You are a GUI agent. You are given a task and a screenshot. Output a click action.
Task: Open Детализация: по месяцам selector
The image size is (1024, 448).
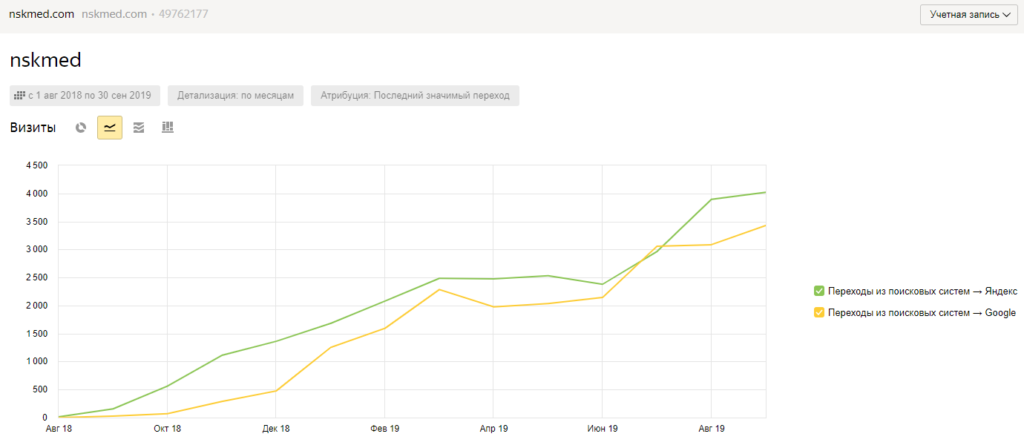tap(236, 95)
